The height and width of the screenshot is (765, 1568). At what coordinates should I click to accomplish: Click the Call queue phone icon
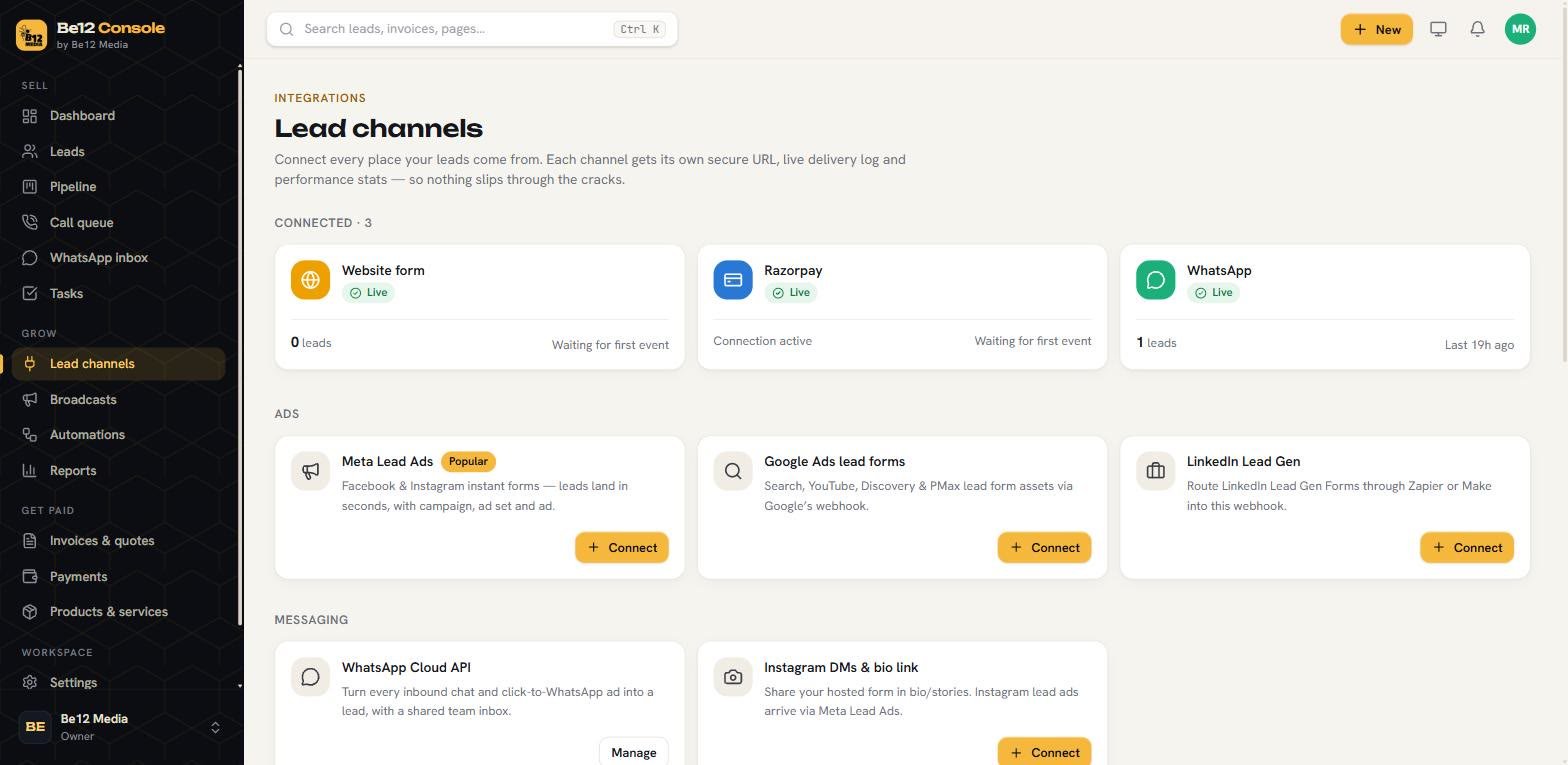point(30,223)
